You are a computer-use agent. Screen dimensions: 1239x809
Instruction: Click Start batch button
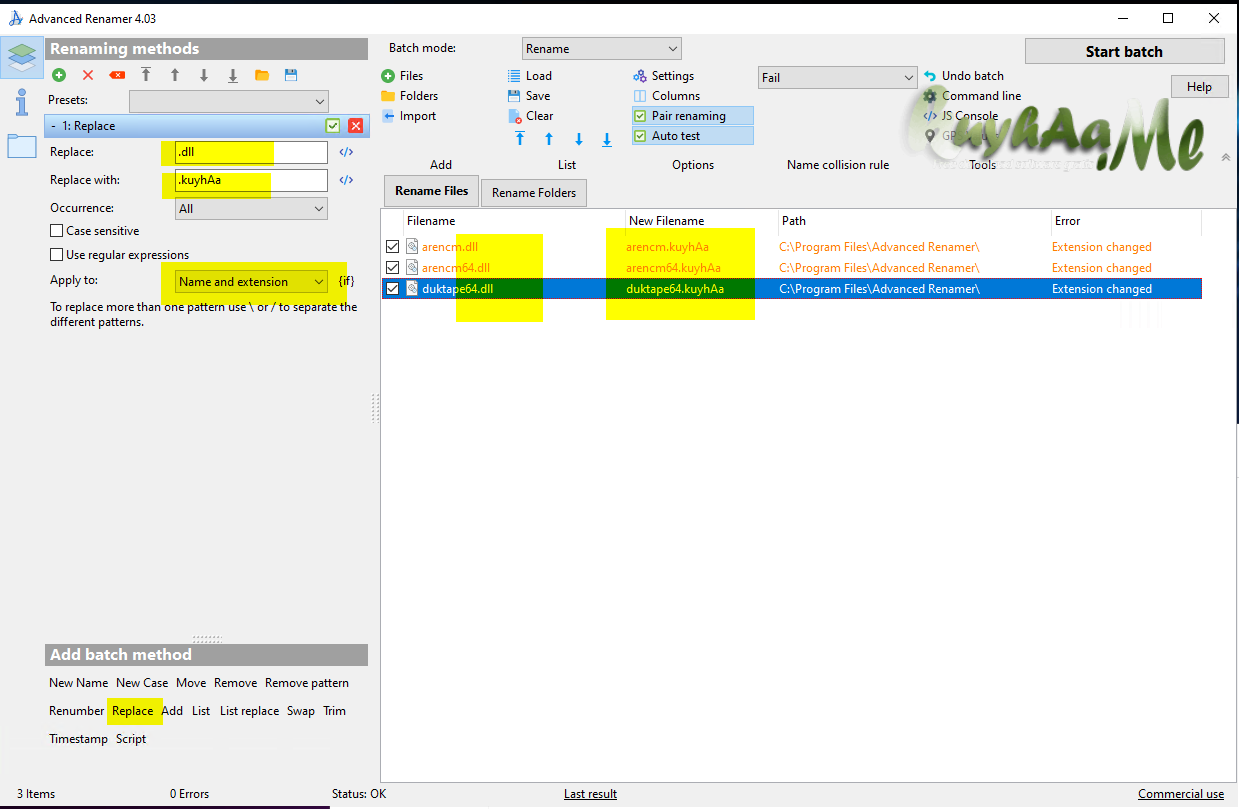pos(1124,51)
